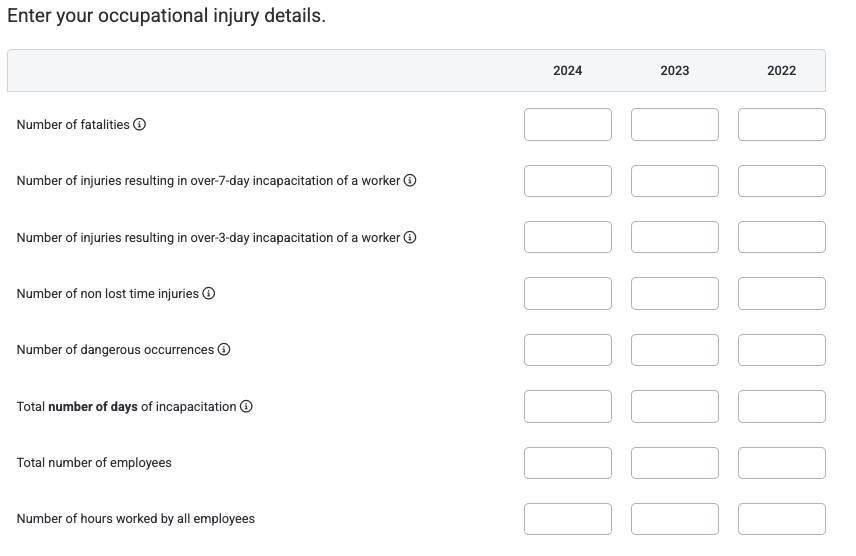This screenshot has height=556, width=856.
Task: Click info icon next to dangerous occurrences
Action: (224, 349)
